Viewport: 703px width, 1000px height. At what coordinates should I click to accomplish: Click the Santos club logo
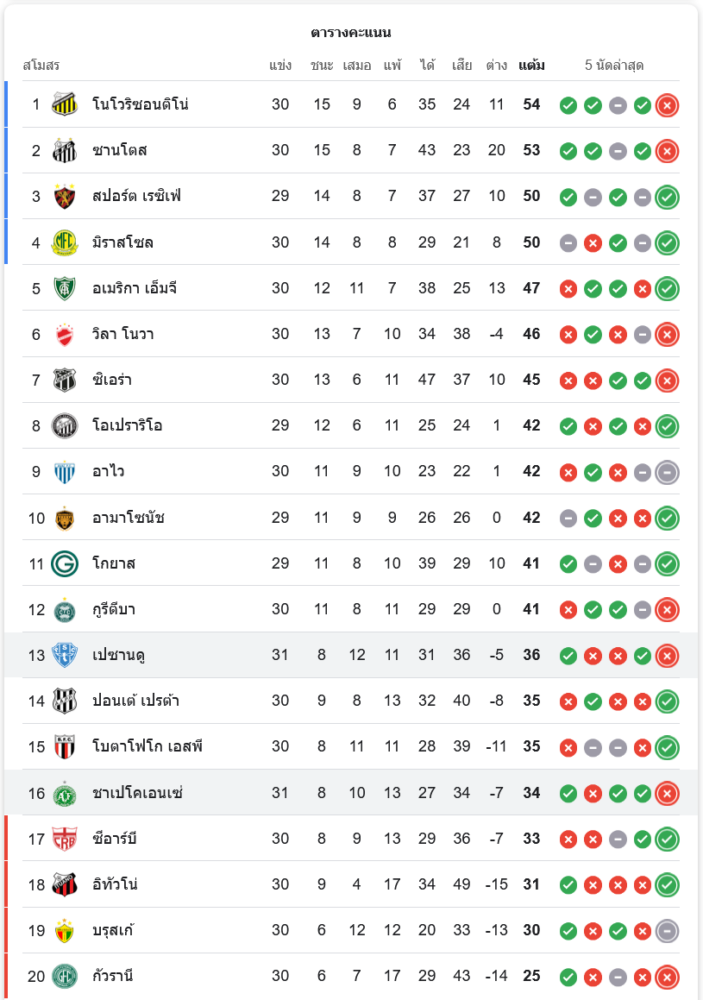click(x=65, y=150)
